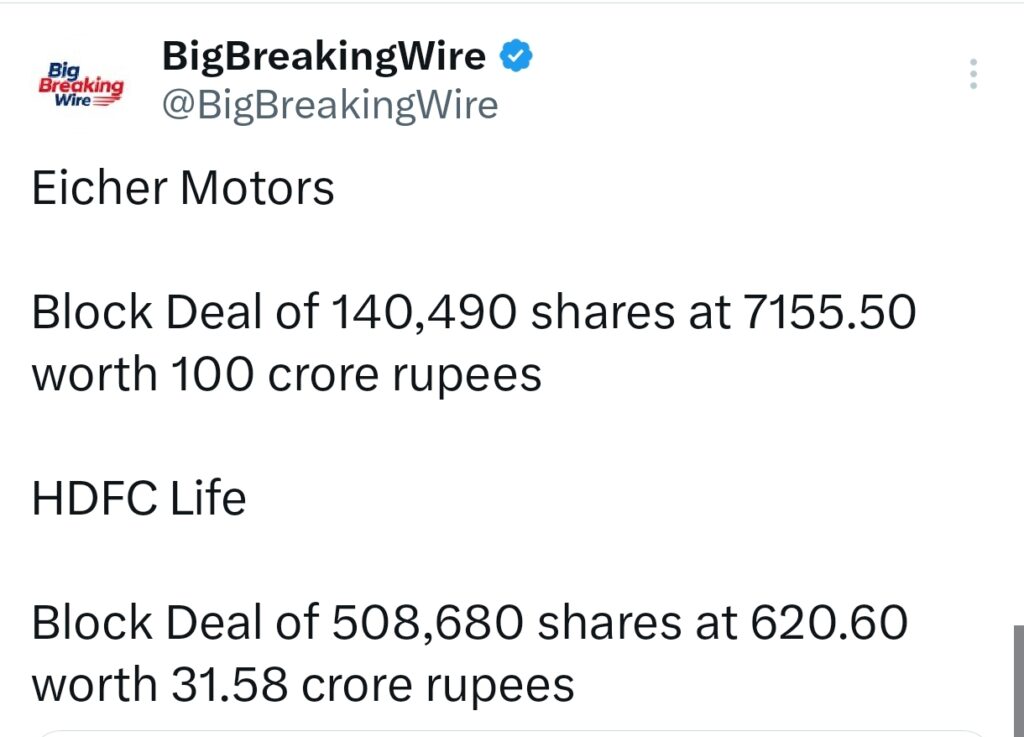The image size is (1024, 737).
Task: Open the BigBreakingWire profile avatar
Action: [x=80, y=82]
